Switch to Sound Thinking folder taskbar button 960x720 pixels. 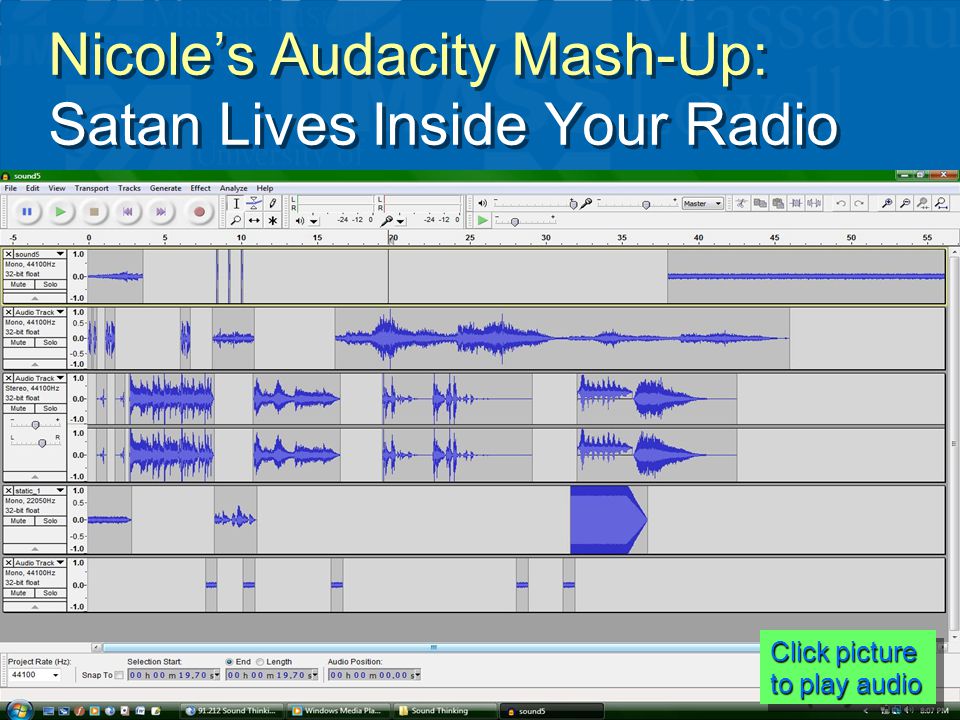coord(443,711)
